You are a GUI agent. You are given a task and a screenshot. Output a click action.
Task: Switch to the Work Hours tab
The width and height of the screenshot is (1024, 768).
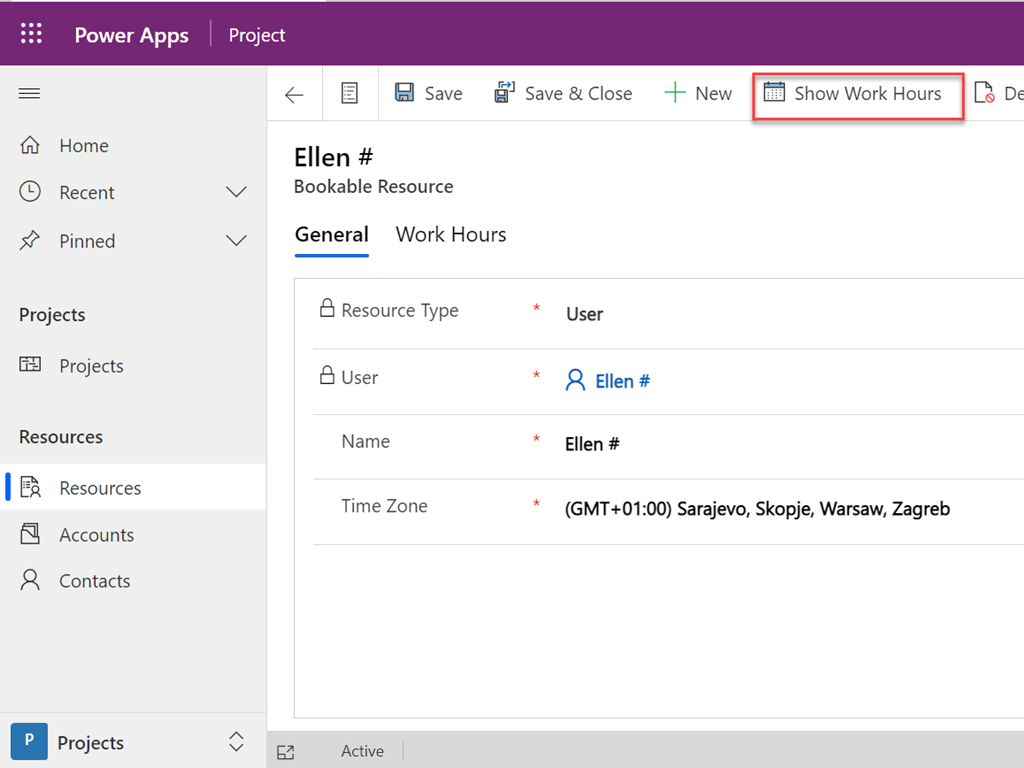point(451,235)
